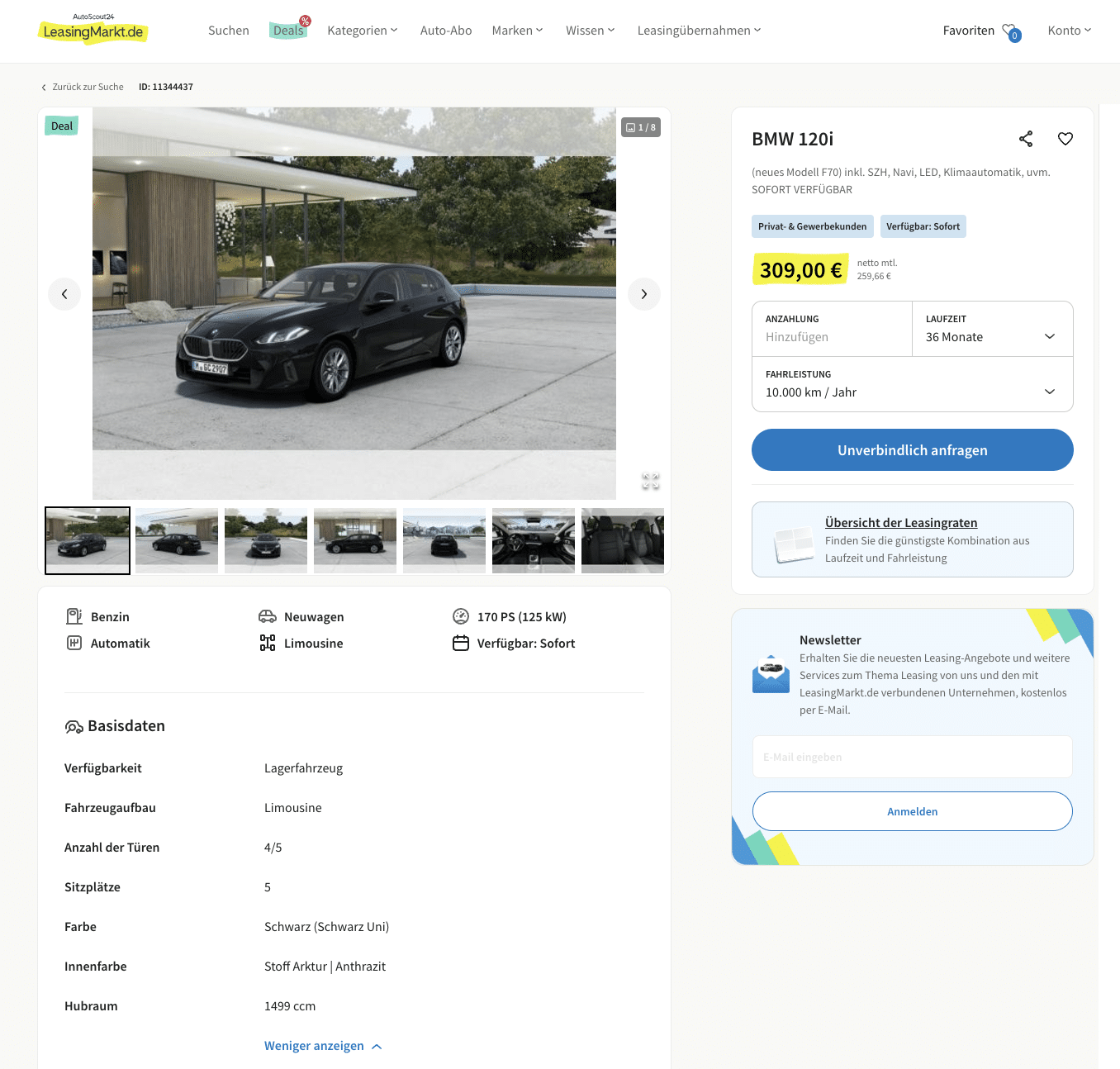Click the listing ID 11344437
The height and width of the screenshot is (1069, 1120).
tap(166, 87)
